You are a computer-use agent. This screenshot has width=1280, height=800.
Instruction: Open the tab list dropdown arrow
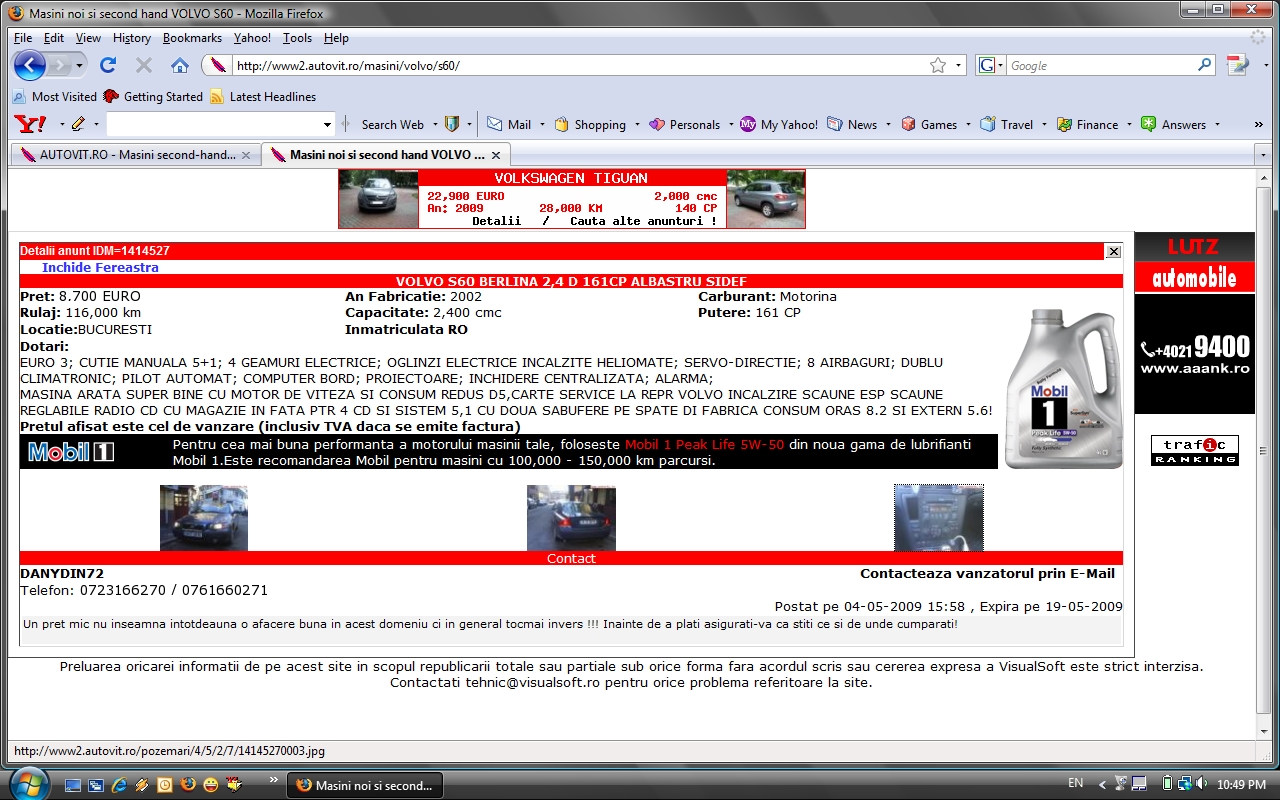coord(1263,155)
